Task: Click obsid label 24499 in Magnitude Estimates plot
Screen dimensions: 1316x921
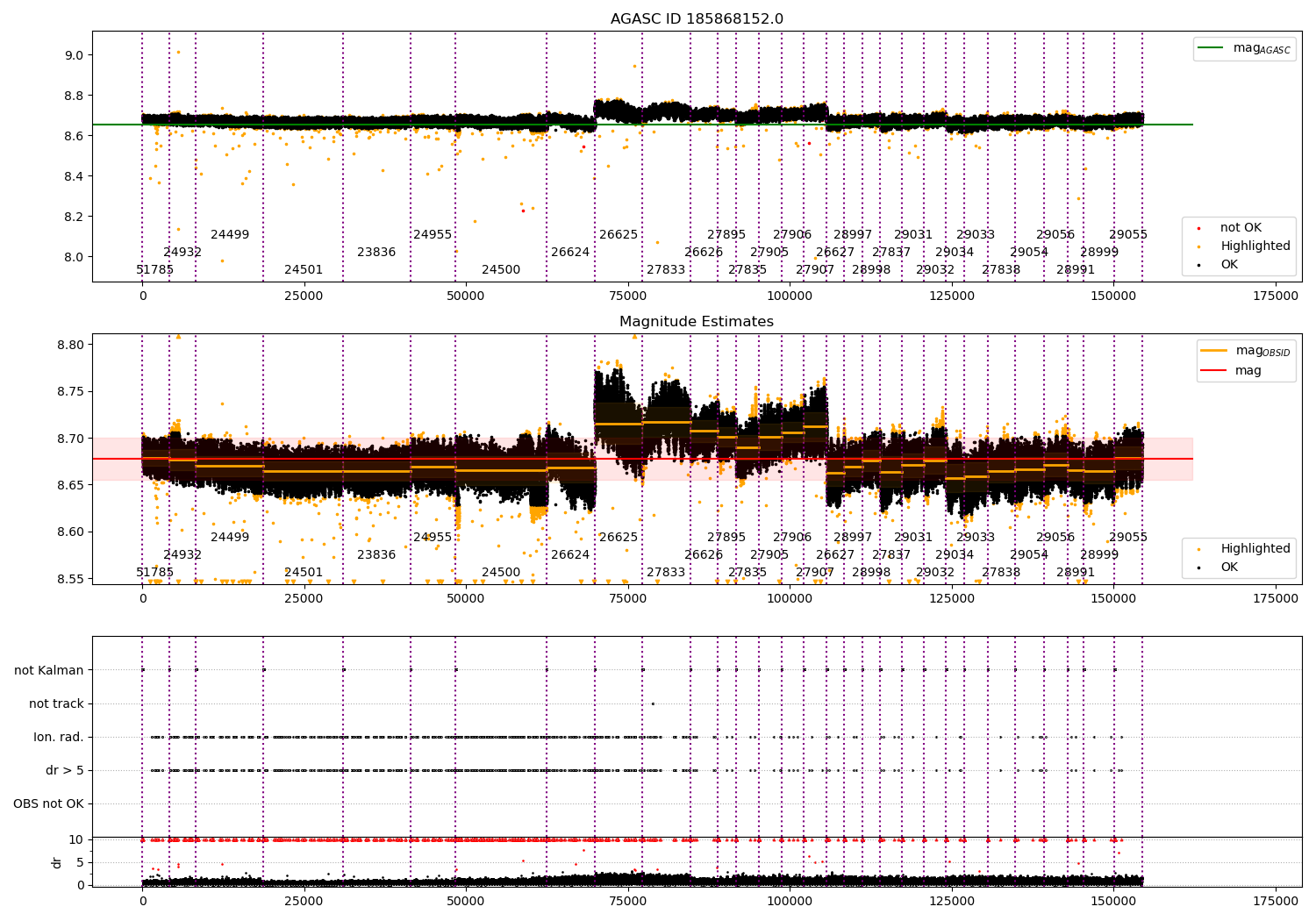Action: (230, 537)
